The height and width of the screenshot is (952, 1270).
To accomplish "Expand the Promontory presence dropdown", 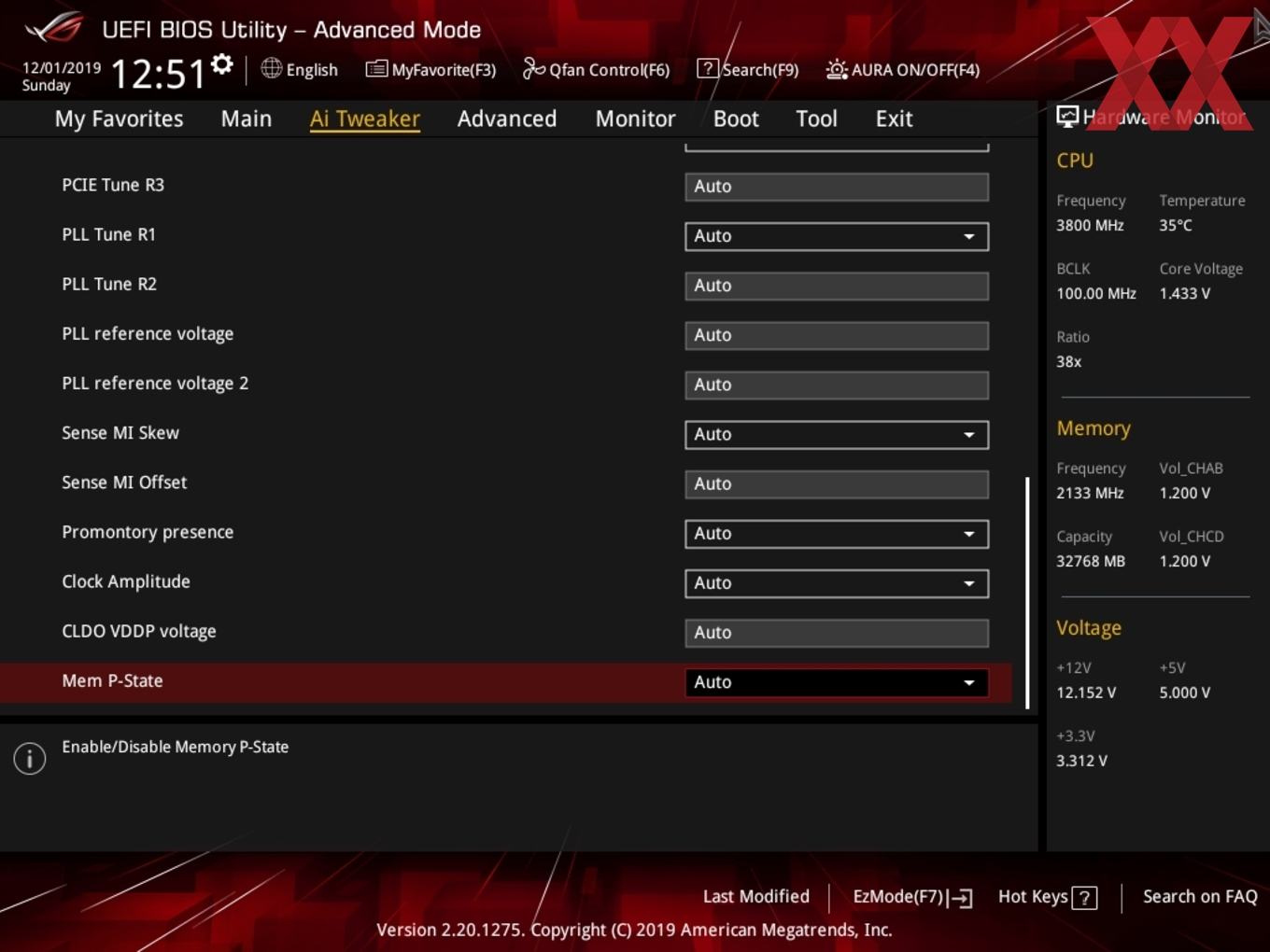I will coord(837,533).
